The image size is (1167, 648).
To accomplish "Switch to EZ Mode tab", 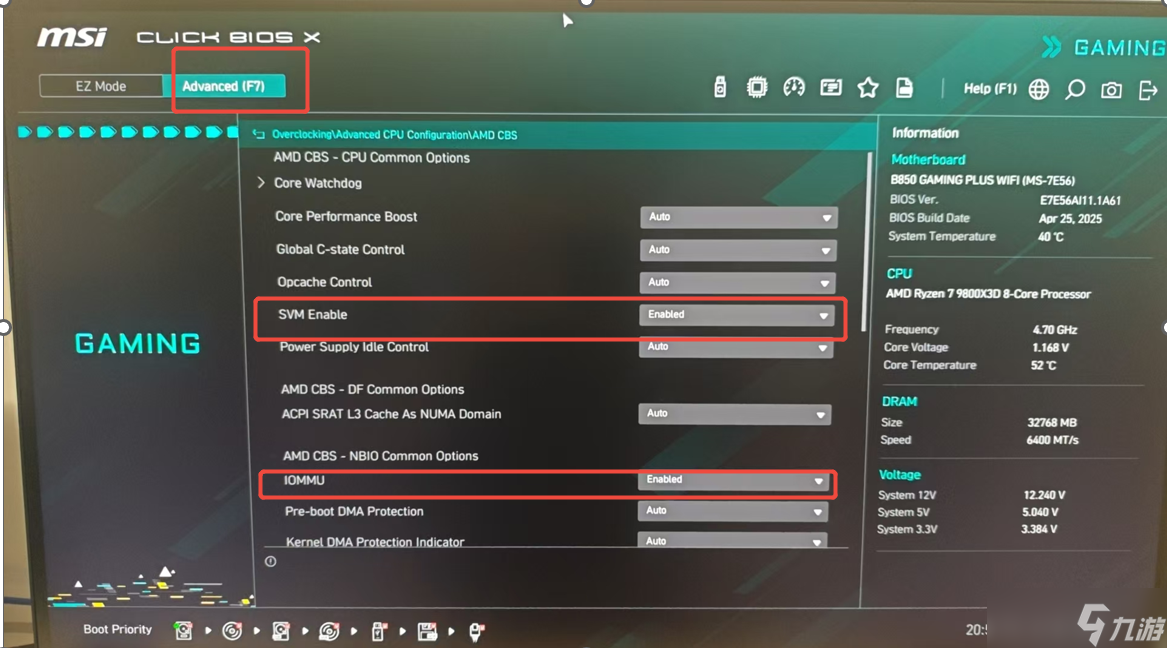I will (x=103, y=86).
